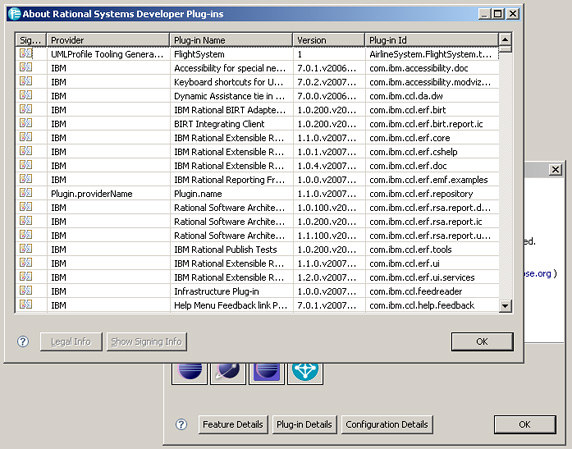This screenshot has height=449, width=572.
Task: Click the third purple Eclipse feature icon
Action: 267,373
